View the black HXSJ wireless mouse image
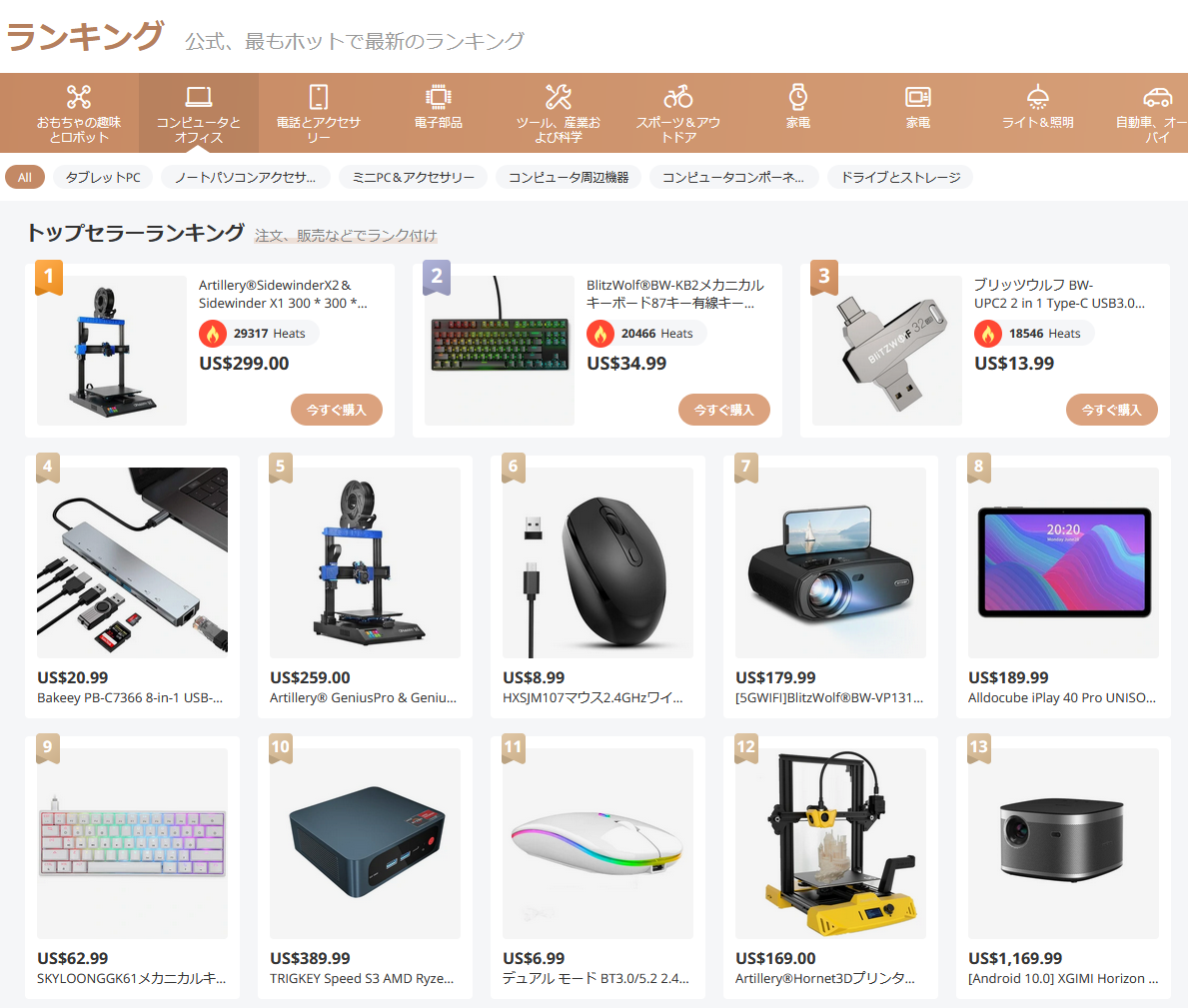This screenshot has height=1008, width=1188. click(597, 562)
